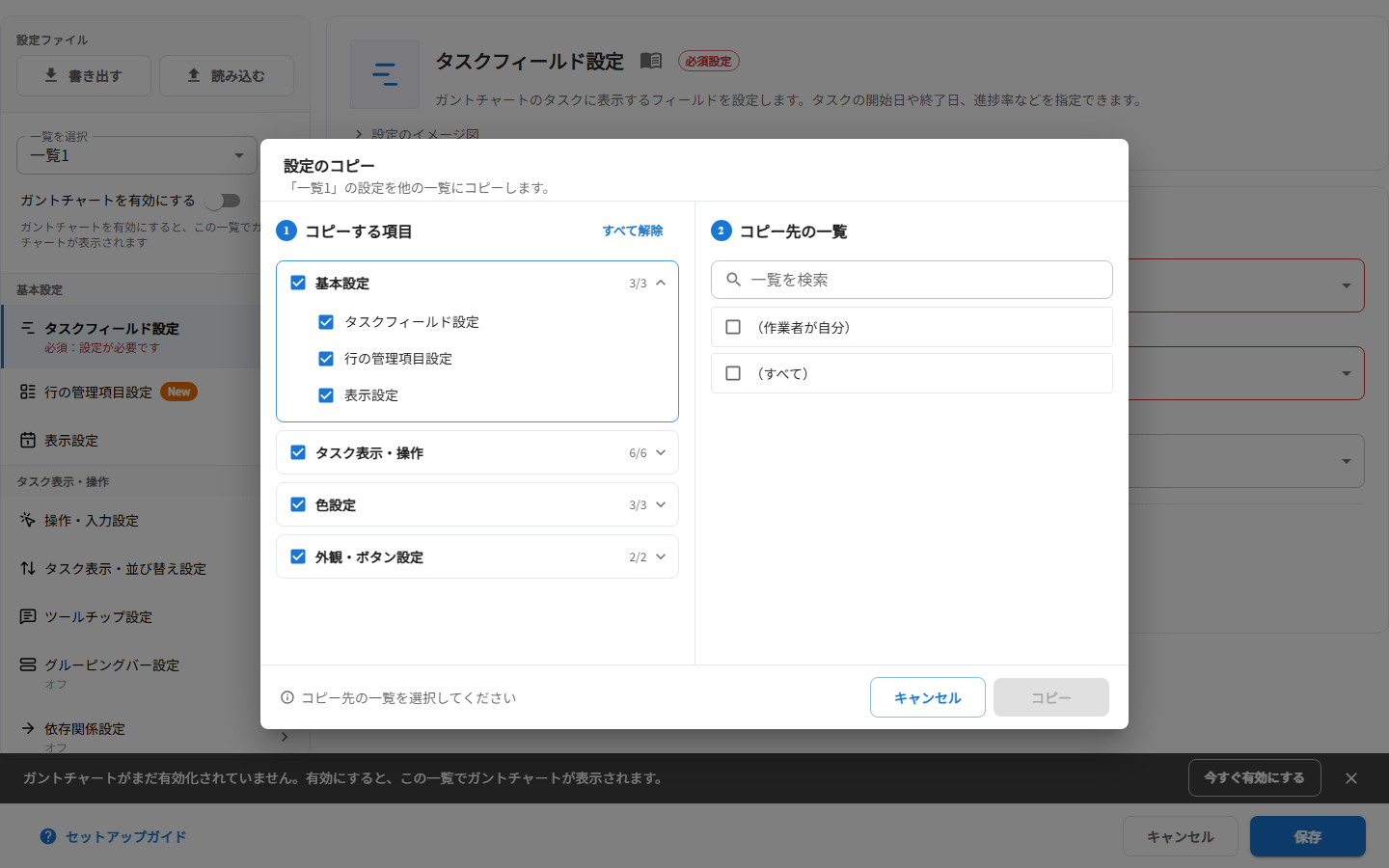1389x868 pixels.
Task: Click the info icon next to the copy hint
Action: (287, 697)
